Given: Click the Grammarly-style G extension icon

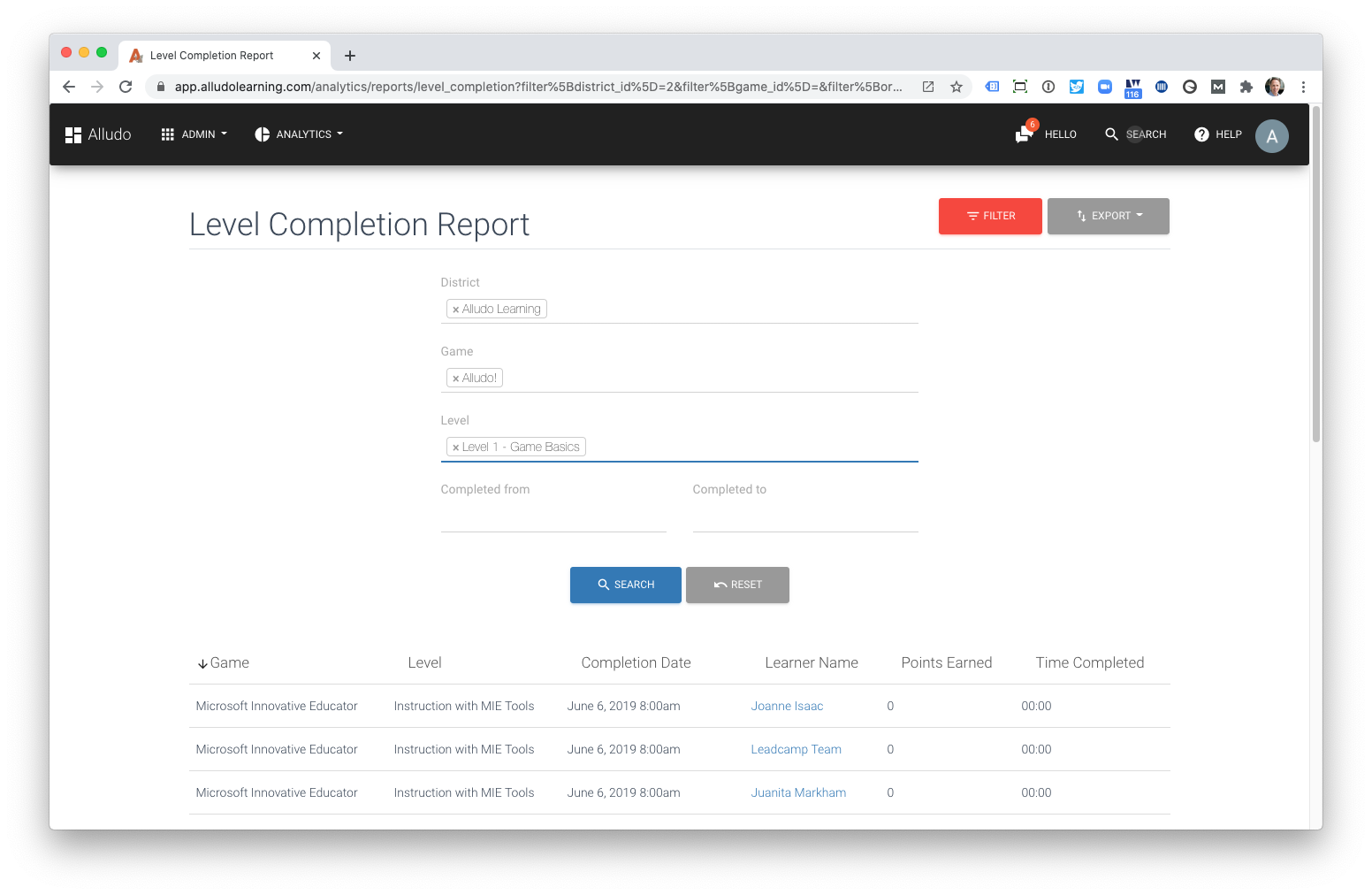Looking at the screenshot, I should [x=1190, y=87].
